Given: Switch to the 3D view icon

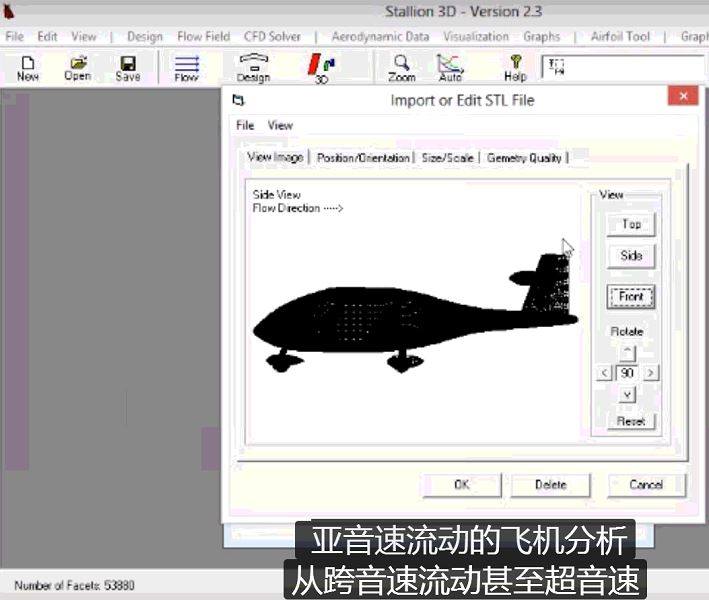Looking at the screenshot, I should point(321,67).
